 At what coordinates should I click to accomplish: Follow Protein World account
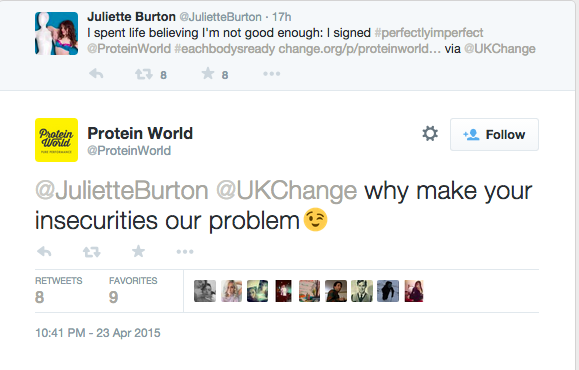(x=494, y=134)
